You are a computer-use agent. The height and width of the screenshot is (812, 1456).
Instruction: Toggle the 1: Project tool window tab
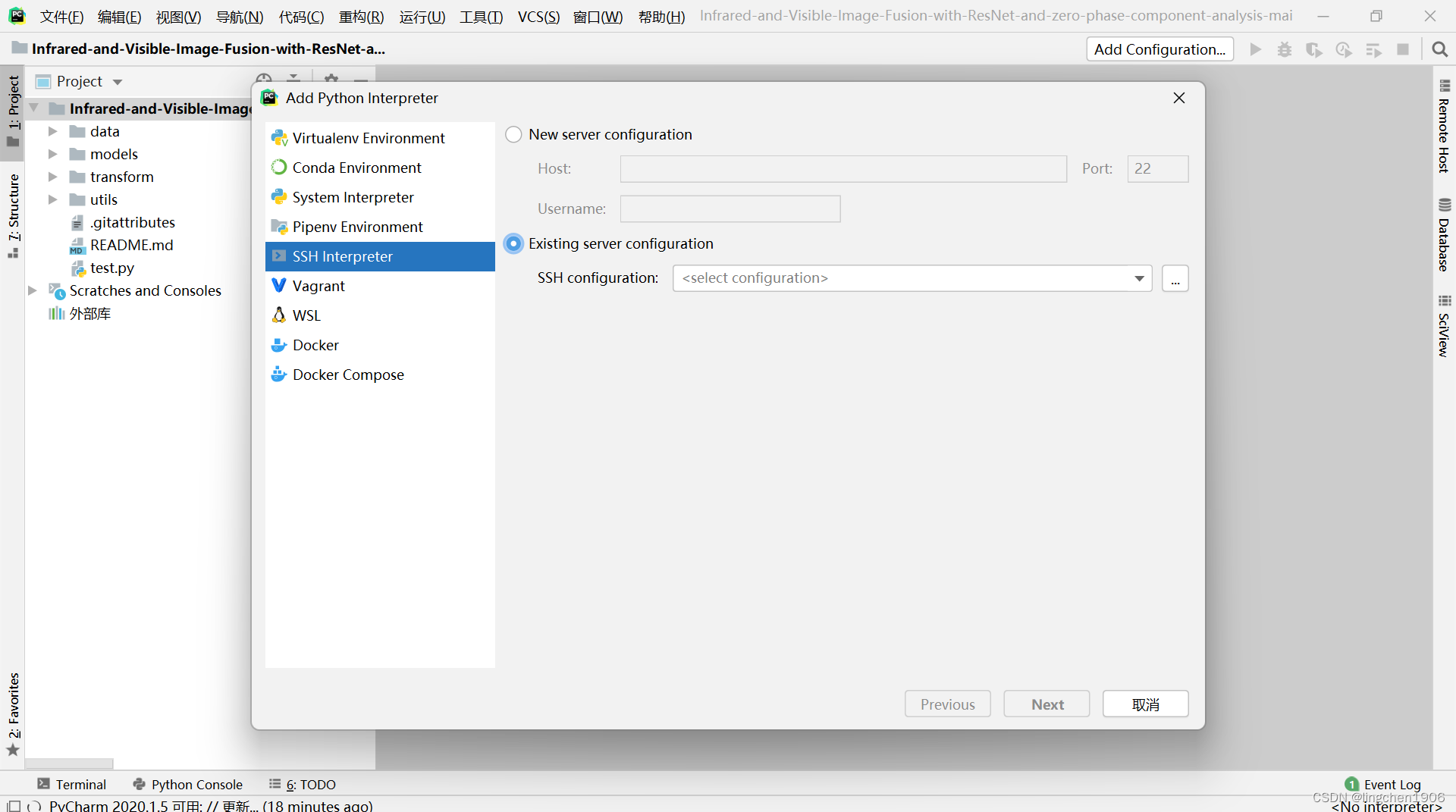pos(13,111)
